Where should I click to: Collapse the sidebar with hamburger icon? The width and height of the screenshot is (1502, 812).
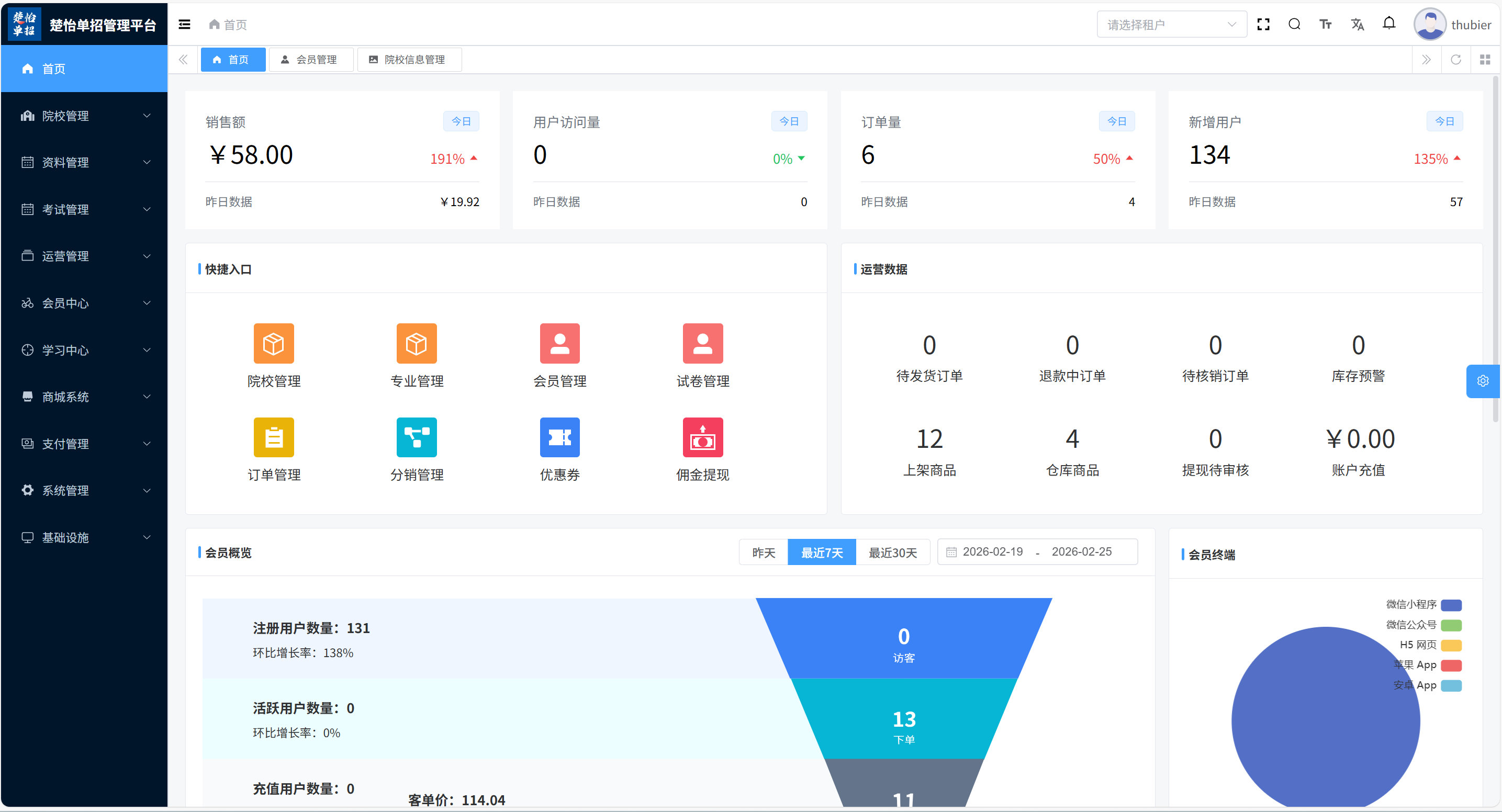[x=184, y=25]
